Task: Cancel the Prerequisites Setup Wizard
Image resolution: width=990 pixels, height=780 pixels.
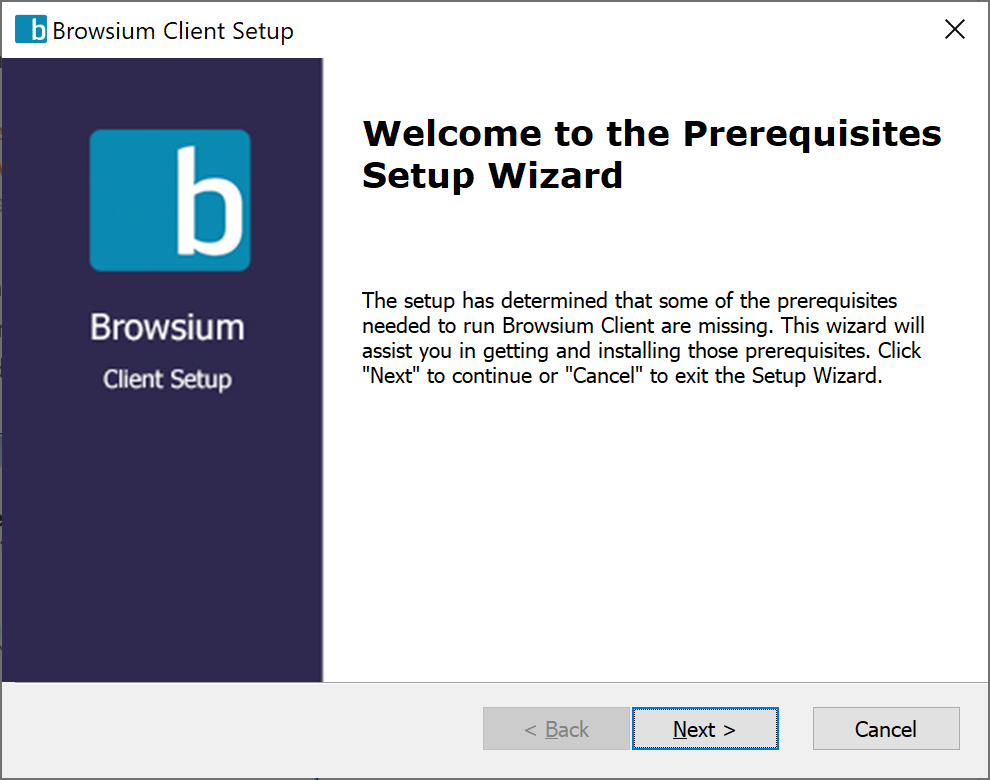Action: [x=885, y=729]
